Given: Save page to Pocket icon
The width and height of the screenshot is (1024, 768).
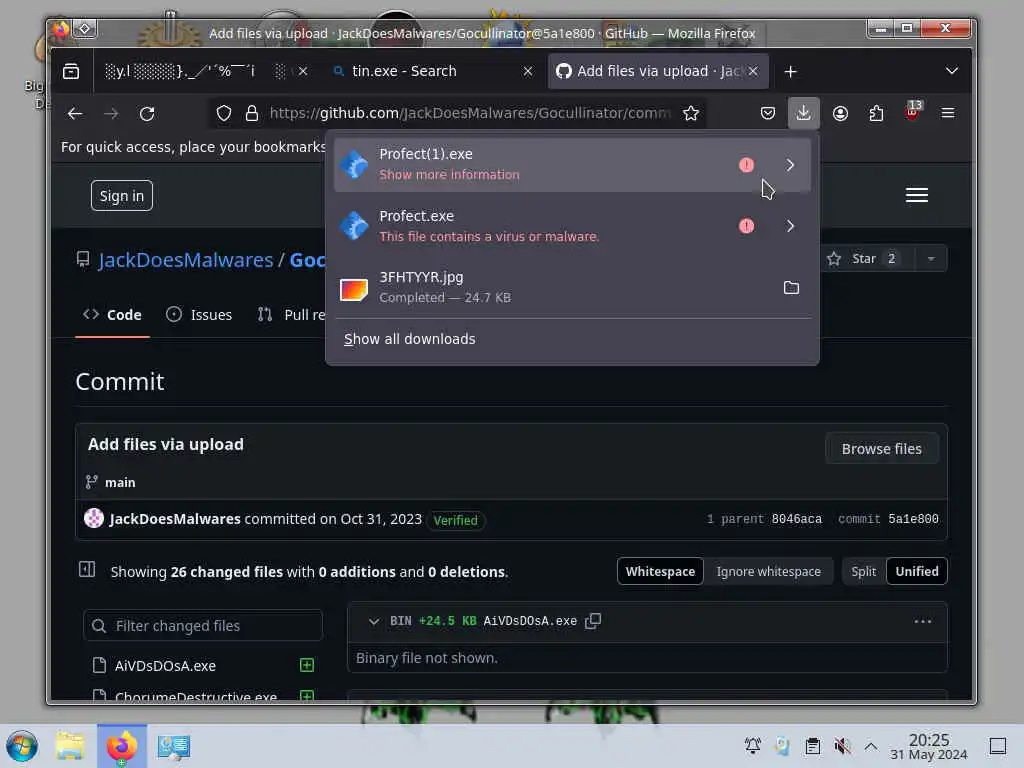Looking at the screenshot, I should [768, 114].
